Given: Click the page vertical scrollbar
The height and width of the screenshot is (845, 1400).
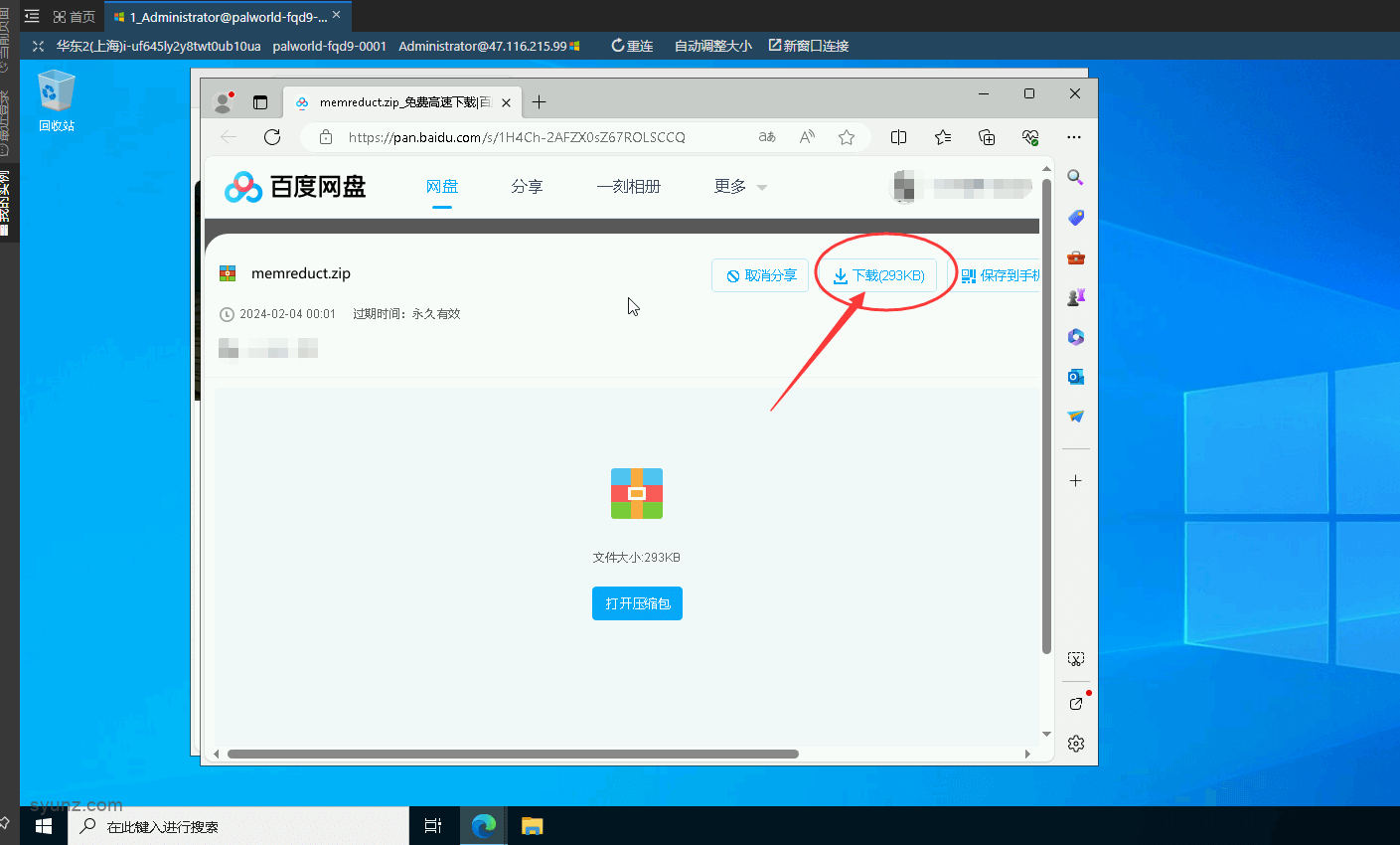Looking at the screenshot, I should [1046, 416].
